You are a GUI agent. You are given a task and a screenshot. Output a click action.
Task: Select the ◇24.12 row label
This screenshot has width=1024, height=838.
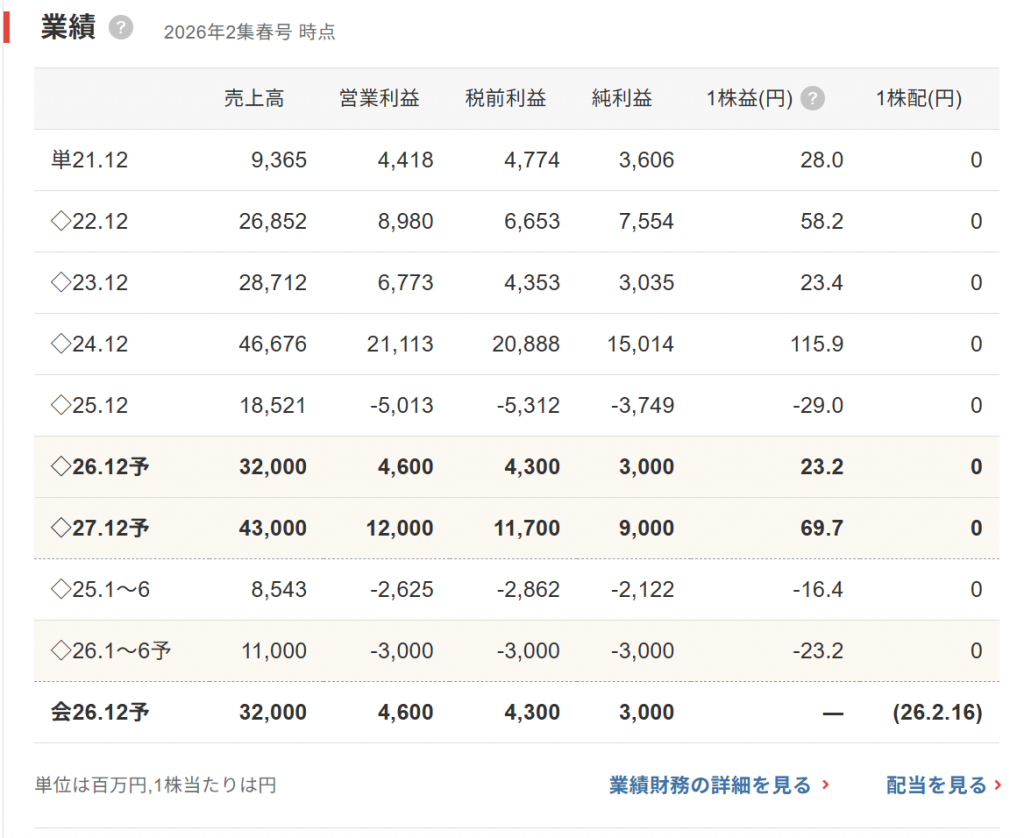tap(89, 344)
